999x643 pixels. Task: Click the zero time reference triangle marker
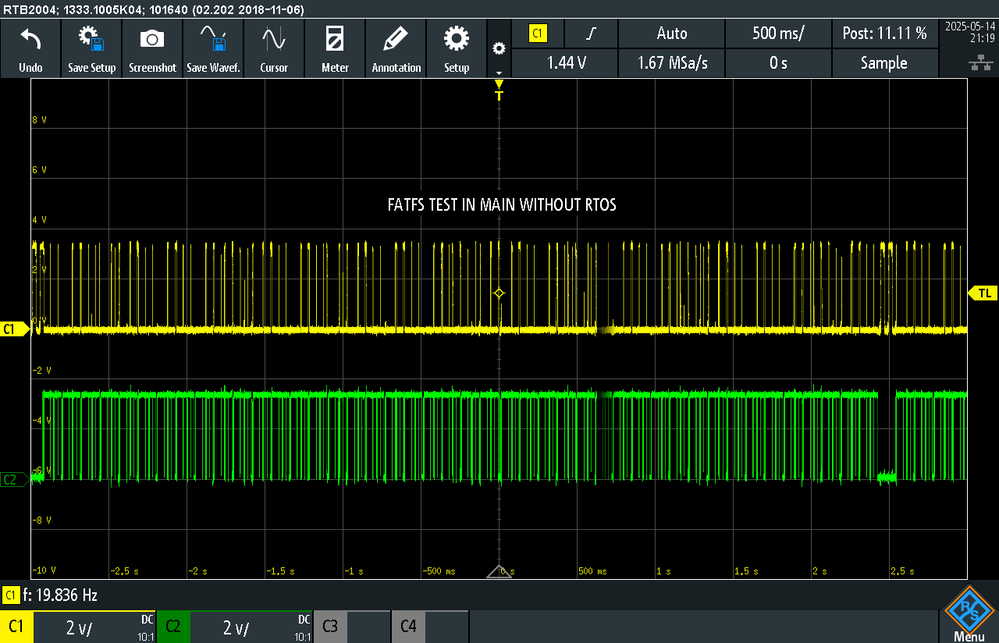point(499,571)
